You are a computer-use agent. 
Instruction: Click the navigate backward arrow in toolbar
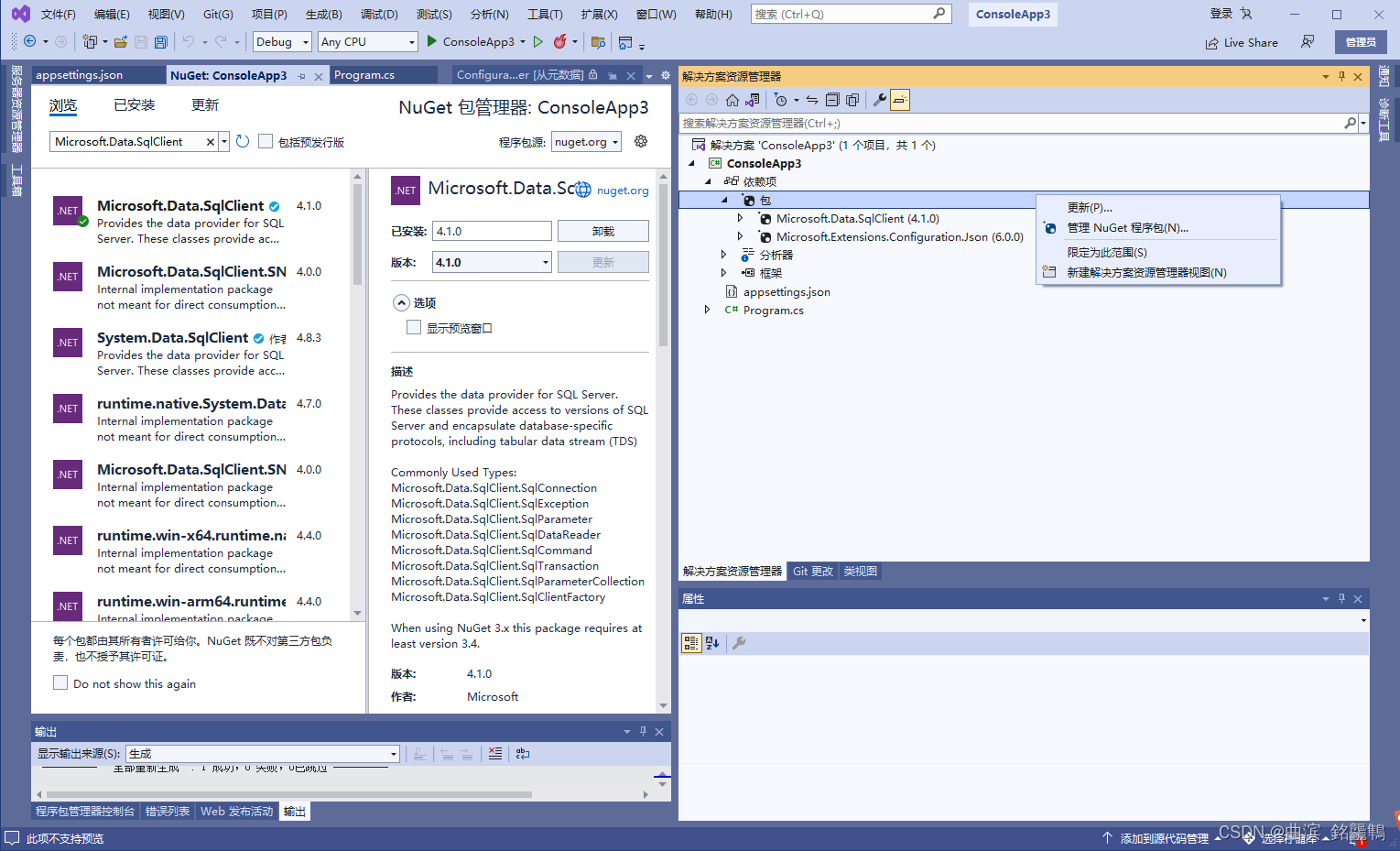(30, 41)
